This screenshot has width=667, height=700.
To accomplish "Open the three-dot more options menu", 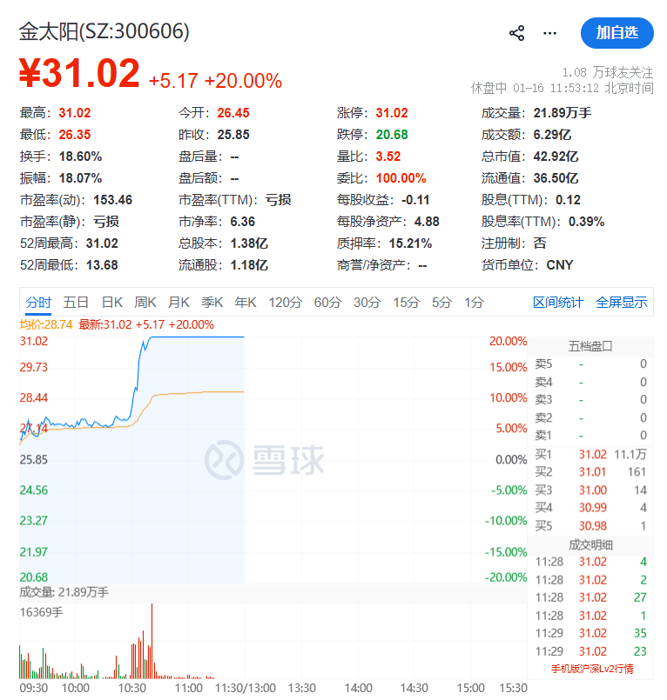I will tap(549, 33).
